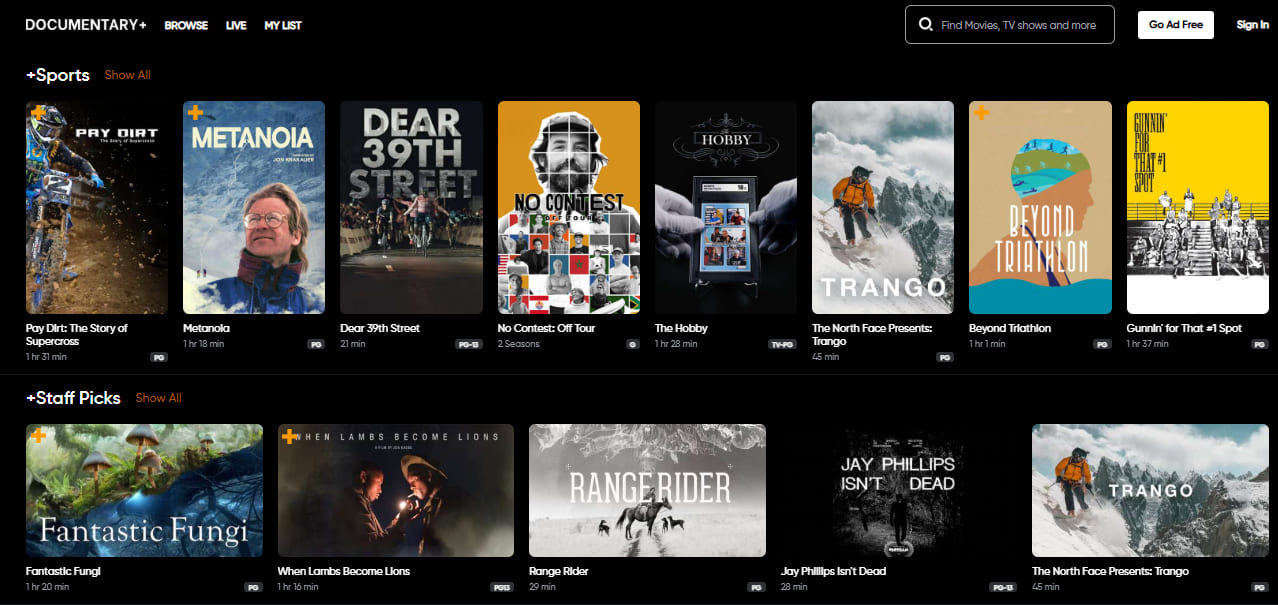Click the search magnifier icon
Screen dimensions: 1278x605
[926, 25]
